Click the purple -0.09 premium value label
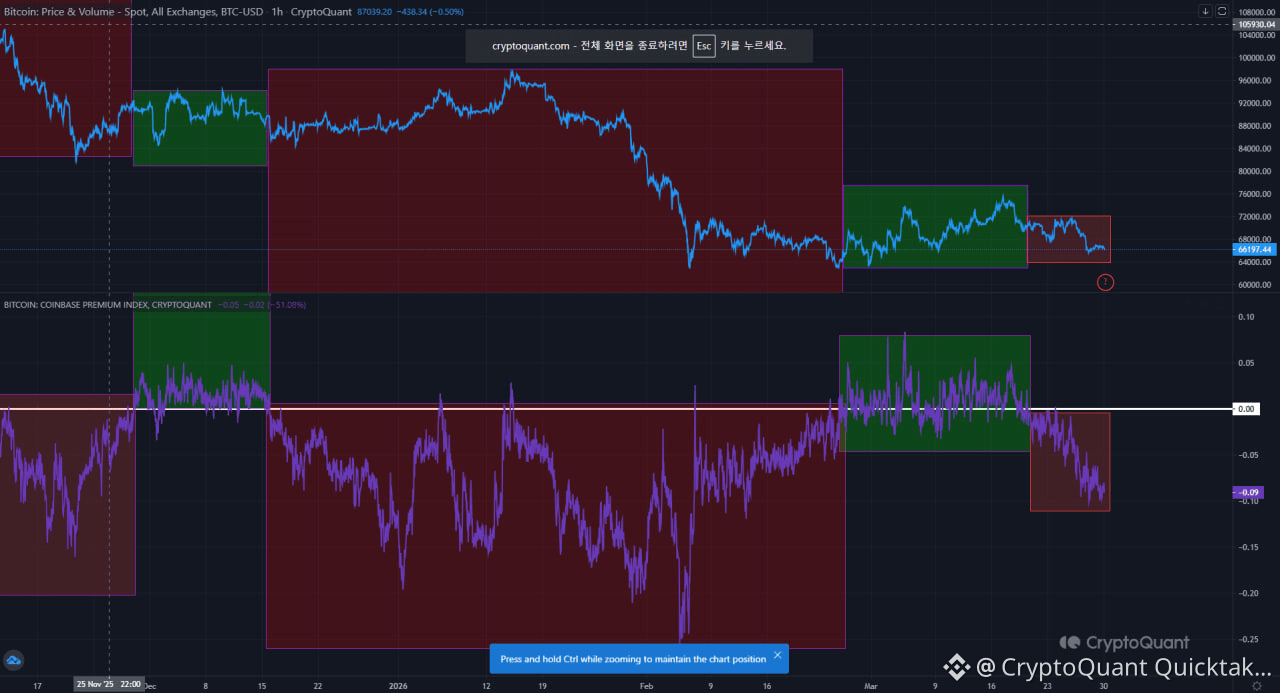Viewport: 1280px width, 693px height. click(1250, 492)
